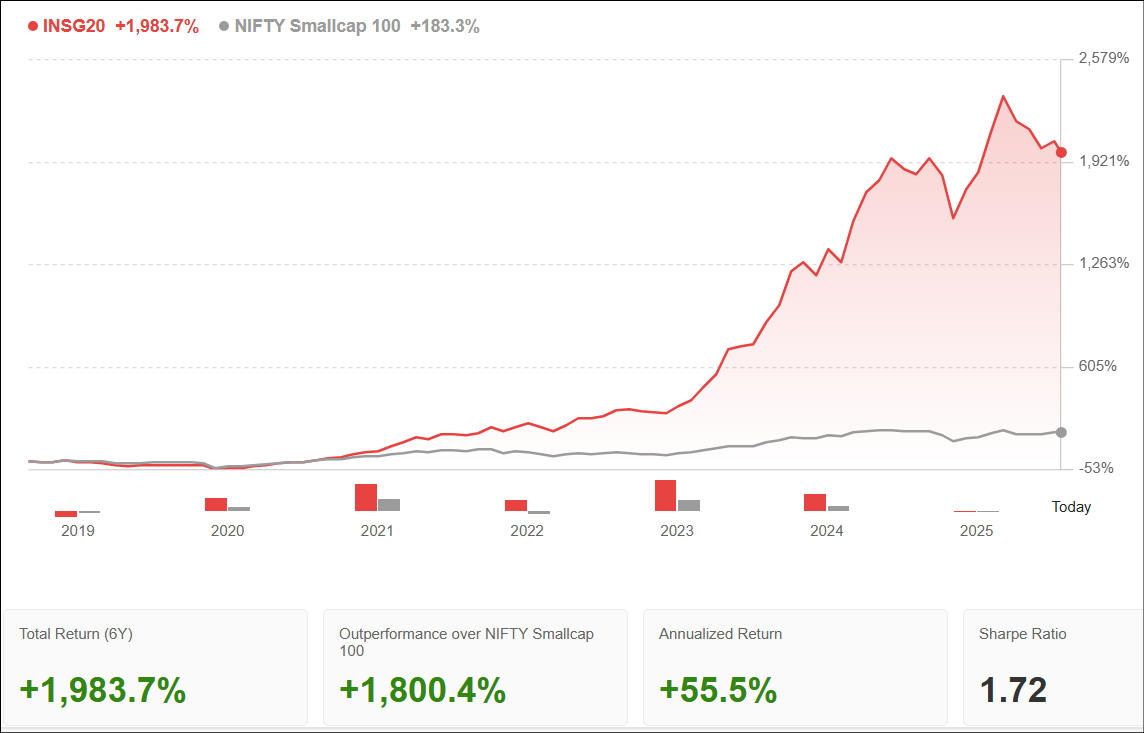Viewport: 1144px width, 733px height.
Task: Open the Outperformance over NIFTY Smallcap card
Action: pyautogui.click(x=475, y=667)
